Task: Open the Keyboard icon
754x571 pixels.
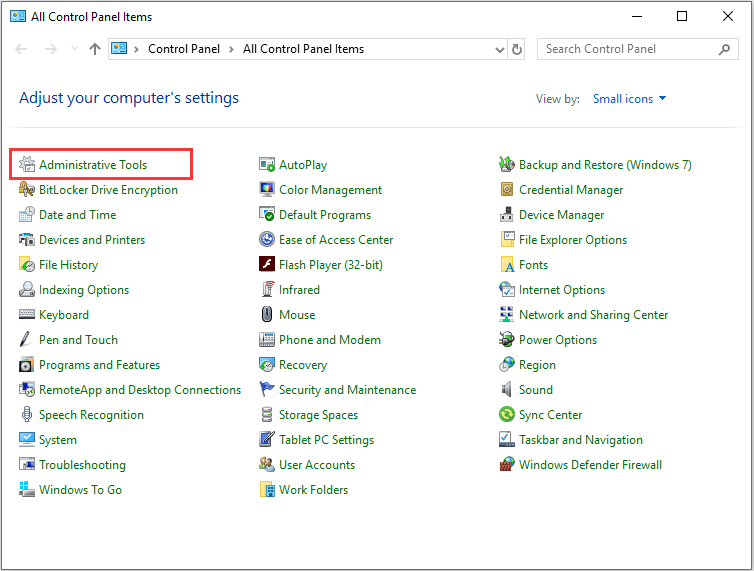Action: click(27, 315)
